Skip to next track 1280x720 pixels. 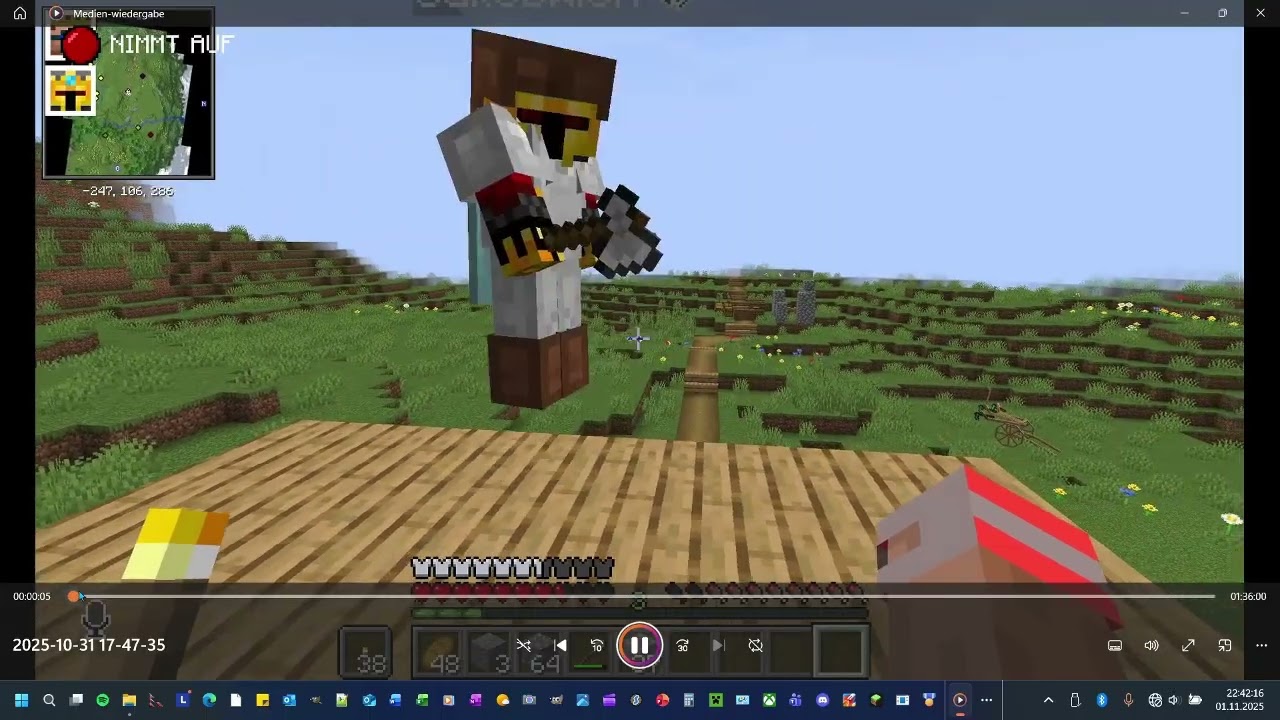coord(718,645)
